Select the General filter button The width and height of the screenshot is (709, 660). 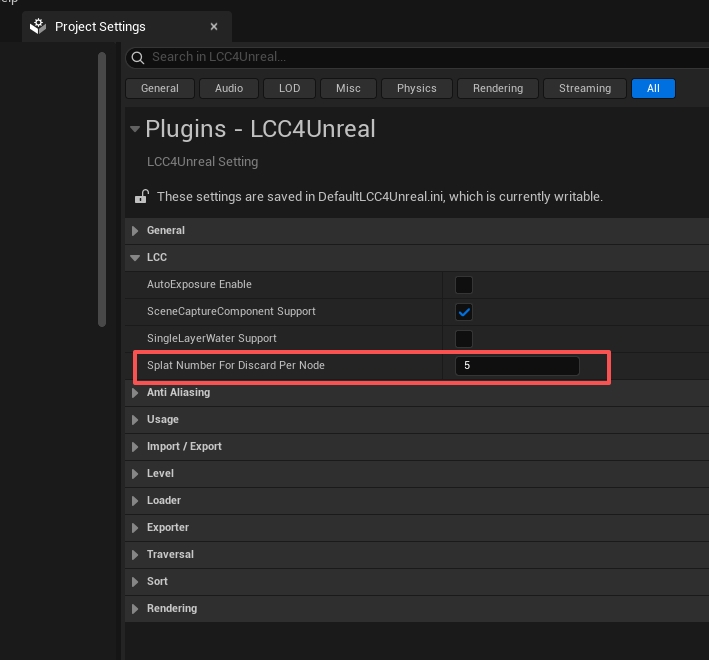[160, 88]
